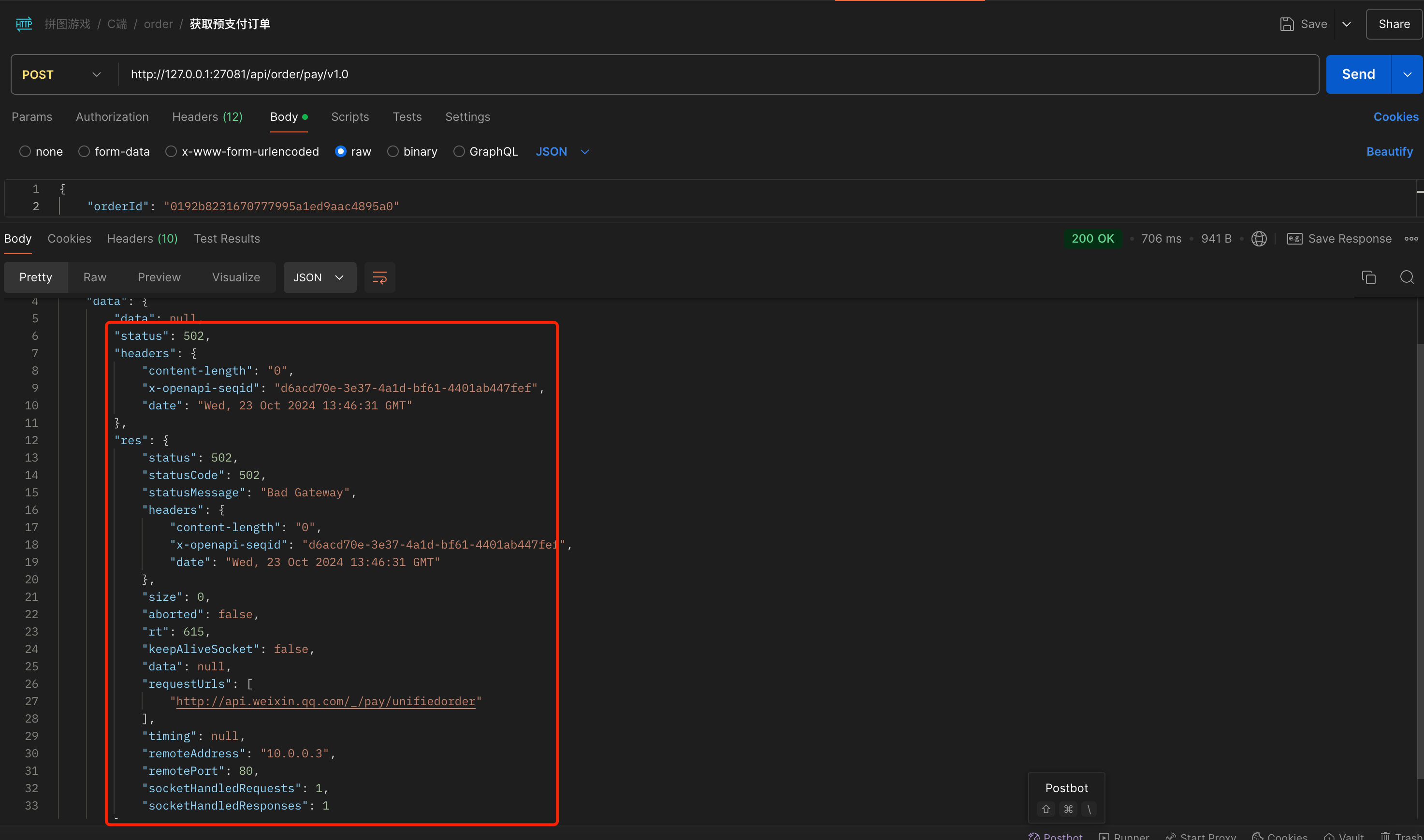Click the word-wrap lines icon
Viewport: 1424px width, 840px height.
(x=379, y=277)
